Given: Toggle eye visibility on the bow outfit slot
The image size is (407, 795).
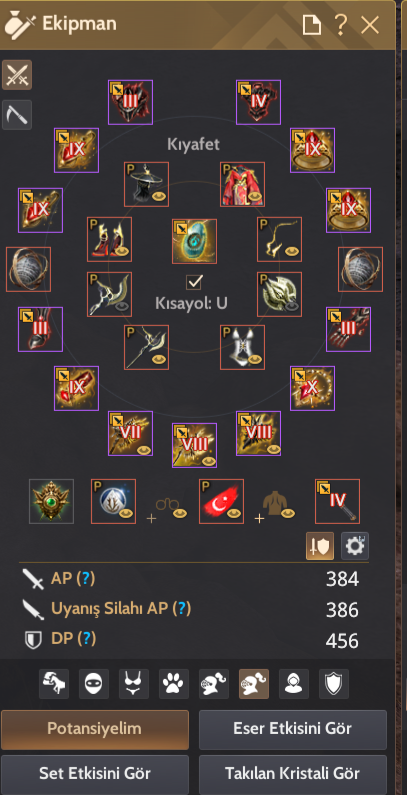Looking at the screenshot, I should [x=122, y=306].
